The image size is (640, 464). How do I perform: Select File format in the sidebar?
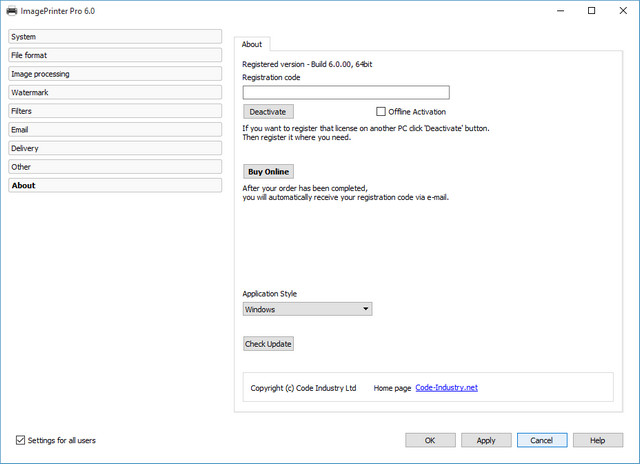coord(114,55)
